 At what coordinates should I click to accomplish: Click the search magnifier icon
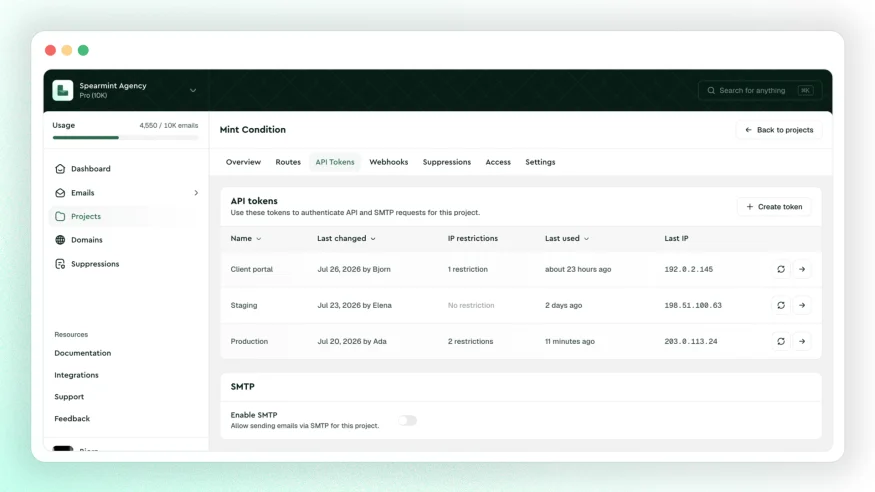click(x=711, y=90)
